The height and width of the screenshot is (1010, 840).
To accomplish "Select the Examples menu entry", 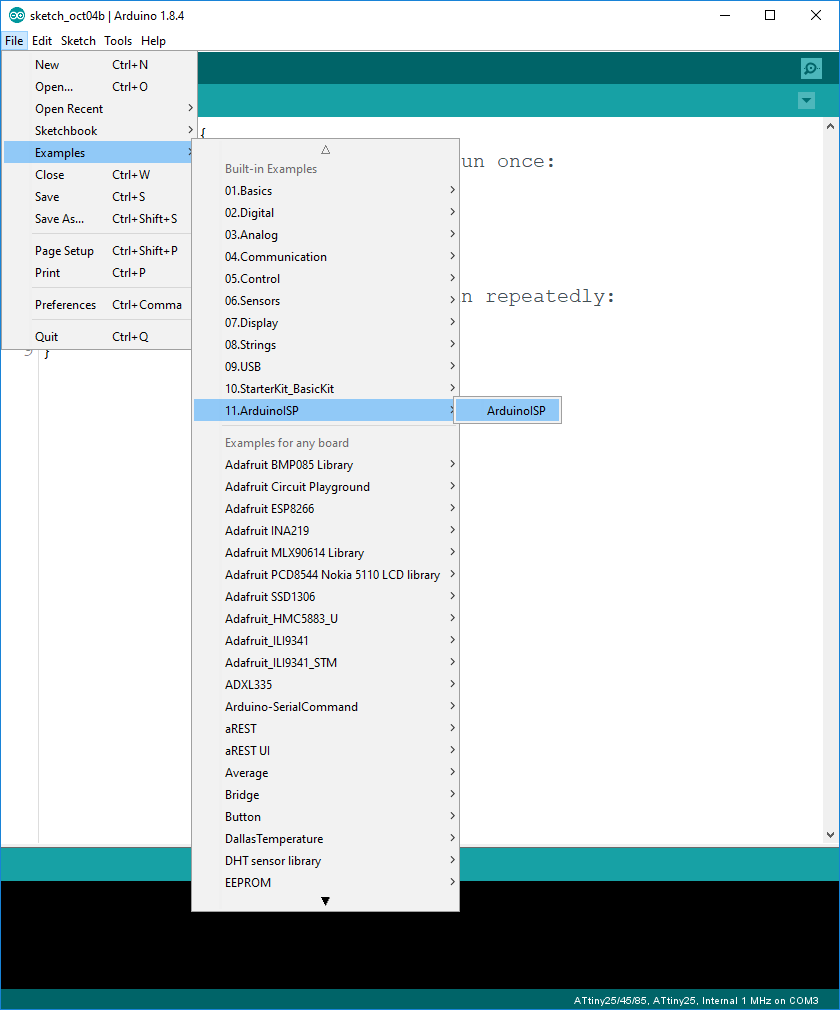I will (98, 153).
